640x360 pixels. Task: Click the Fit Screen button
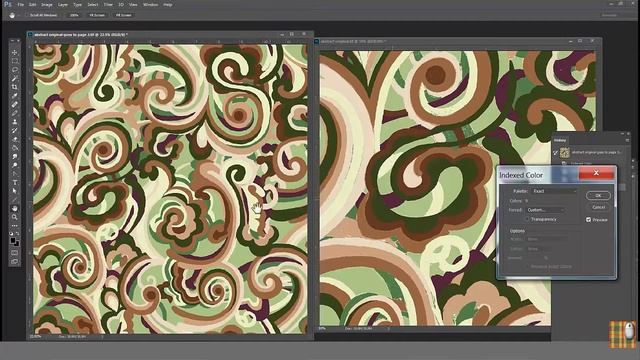(97, 15)
